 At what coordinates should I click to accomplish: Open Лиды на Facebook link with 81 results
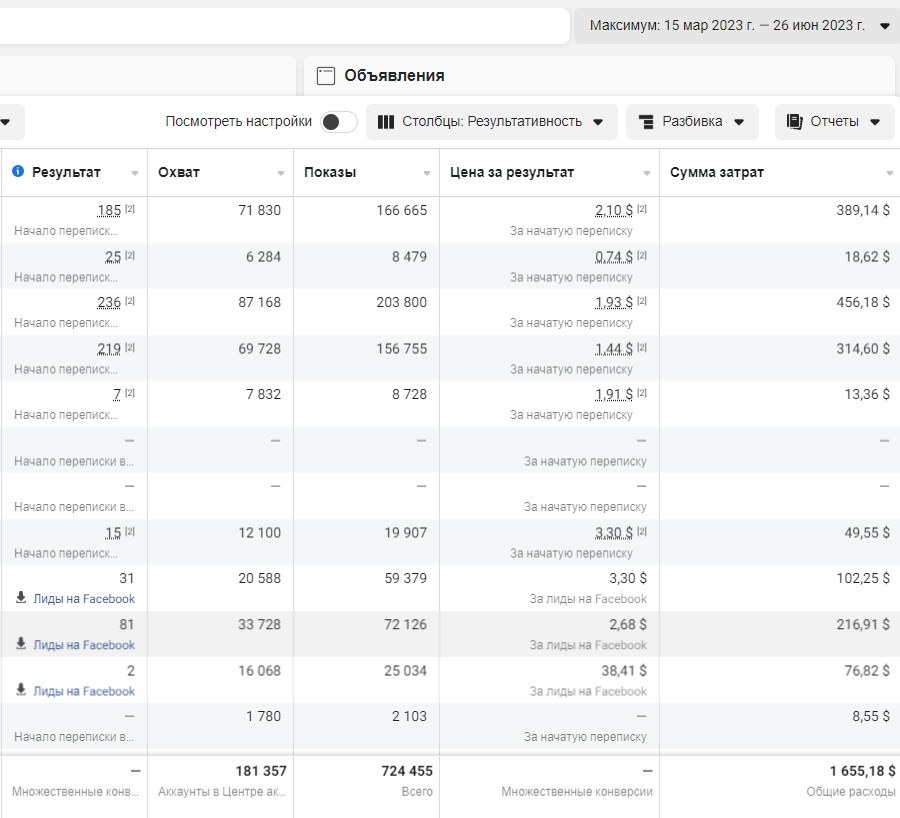pos(84,645)
